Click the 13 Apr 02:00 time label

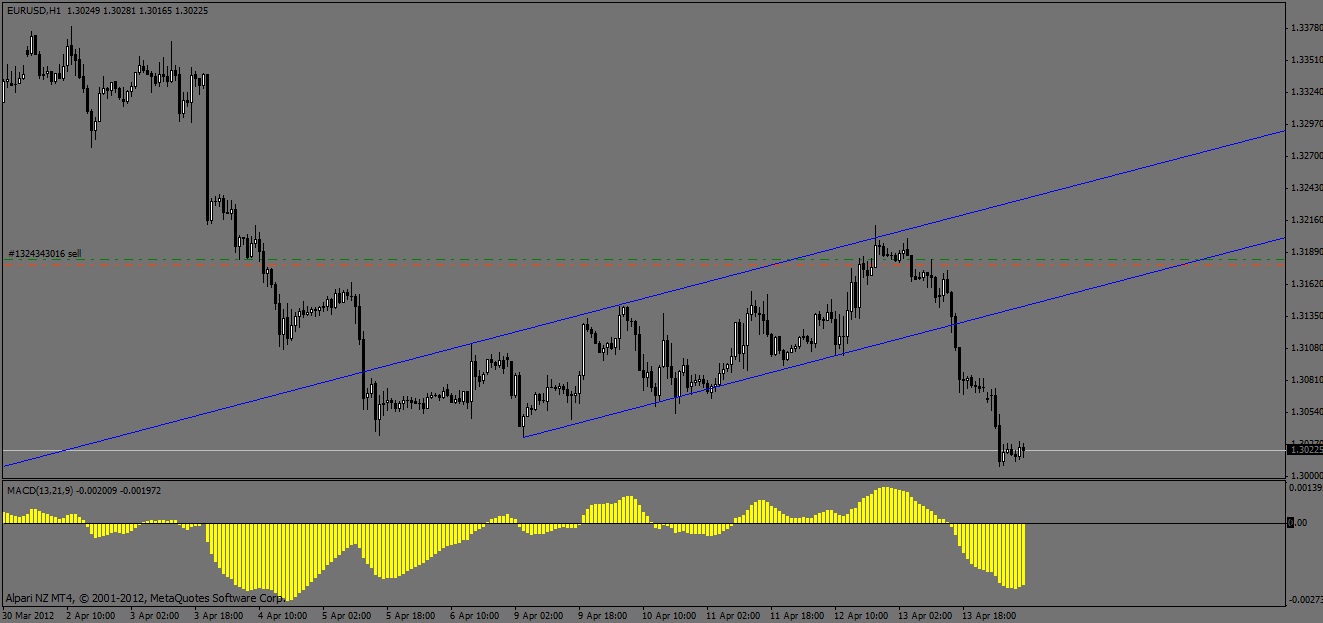924,615
